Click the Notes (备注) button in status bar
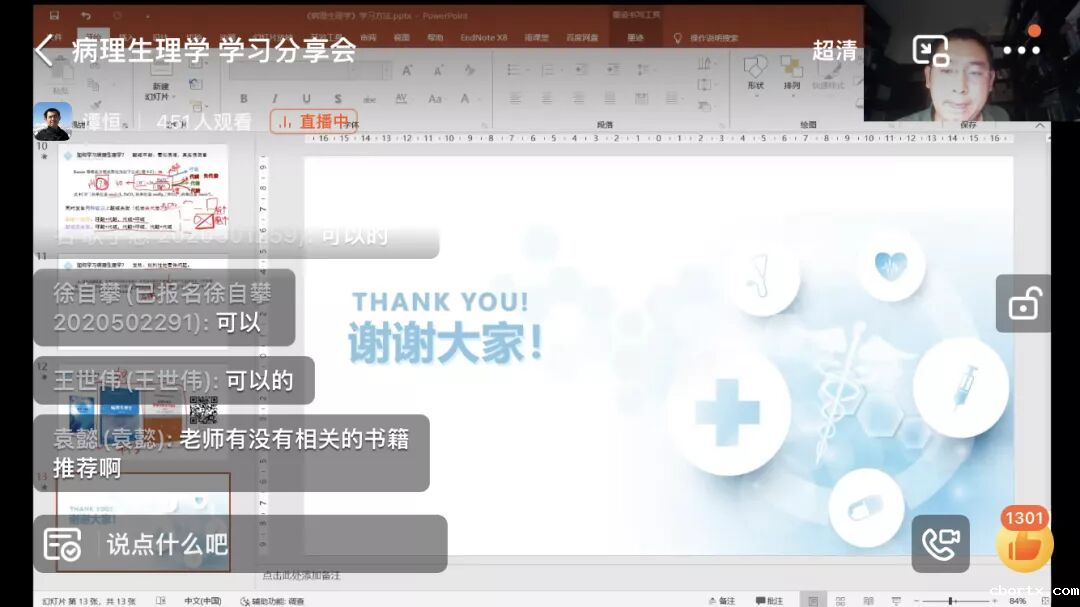1080x607 pixels. click(x=720, y=600)
